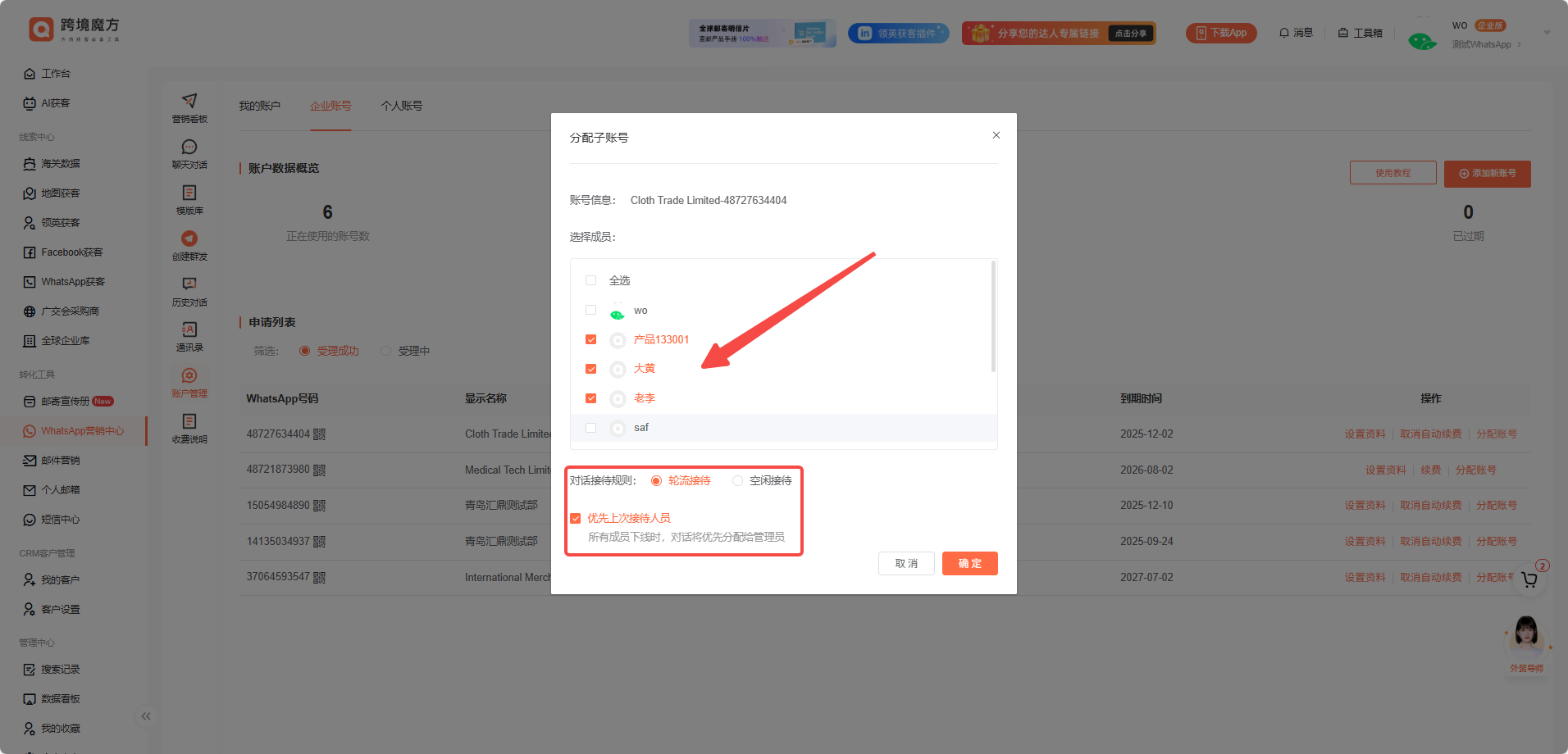This screenshot has height=754, width=1568.
Task: Open the 通讯录 contacts icon
Action: coord(189,330)
